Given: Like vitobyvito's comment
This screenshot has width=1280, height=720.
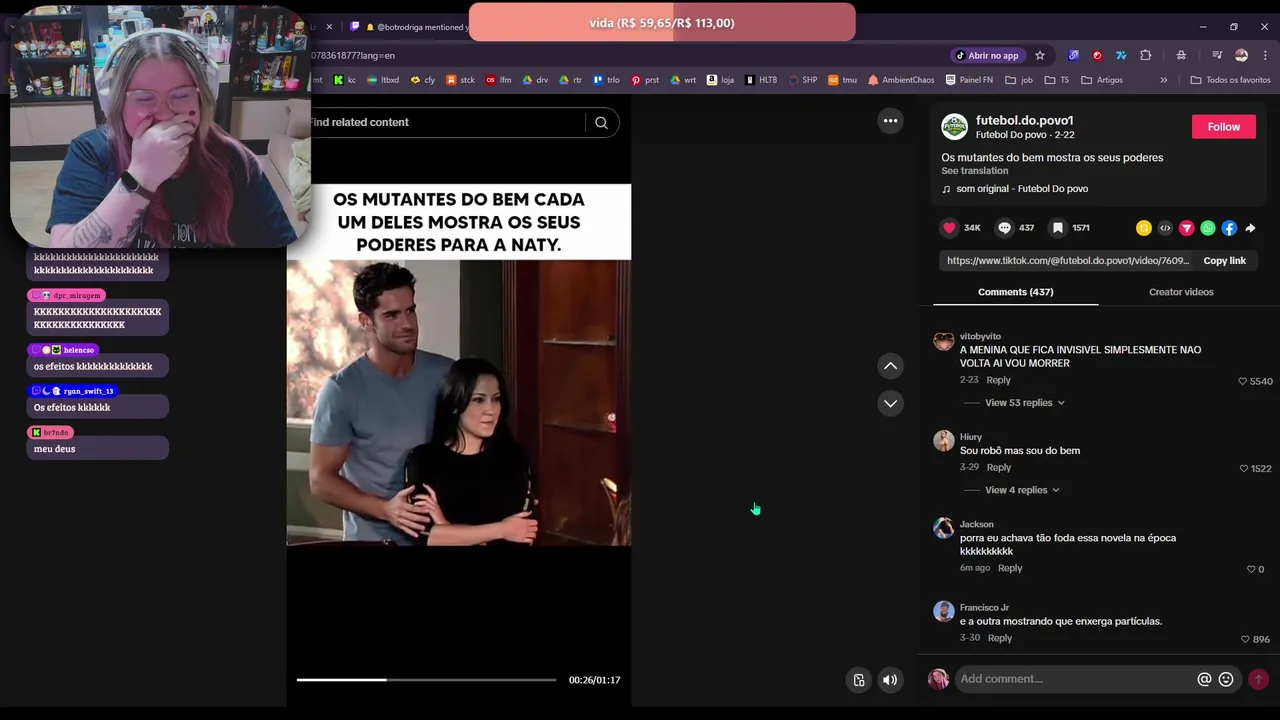Looking at the screenshot, I should 1243,381.
